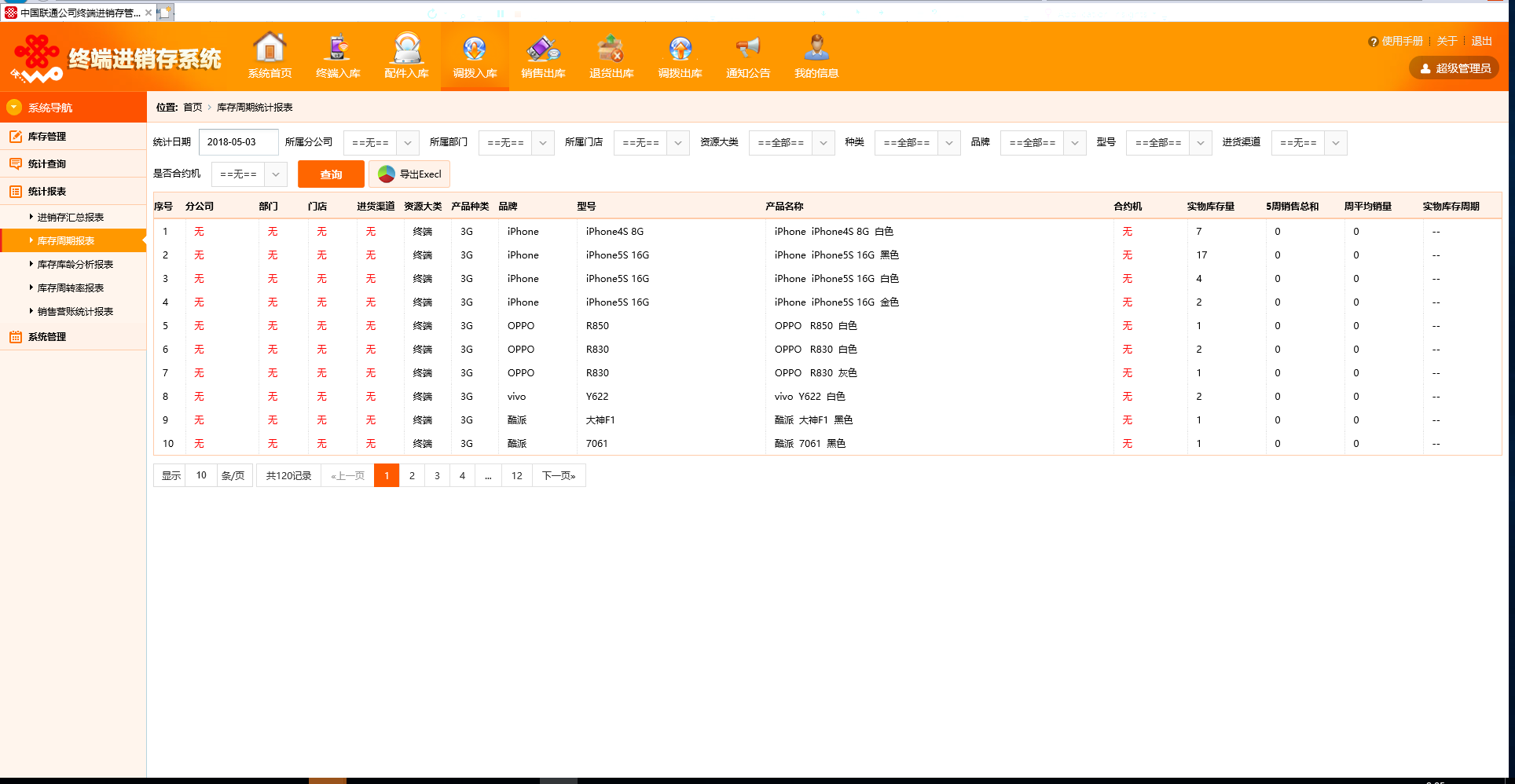
Task: Open the 所属分公司 dropdown
Action: click(381, 143)
